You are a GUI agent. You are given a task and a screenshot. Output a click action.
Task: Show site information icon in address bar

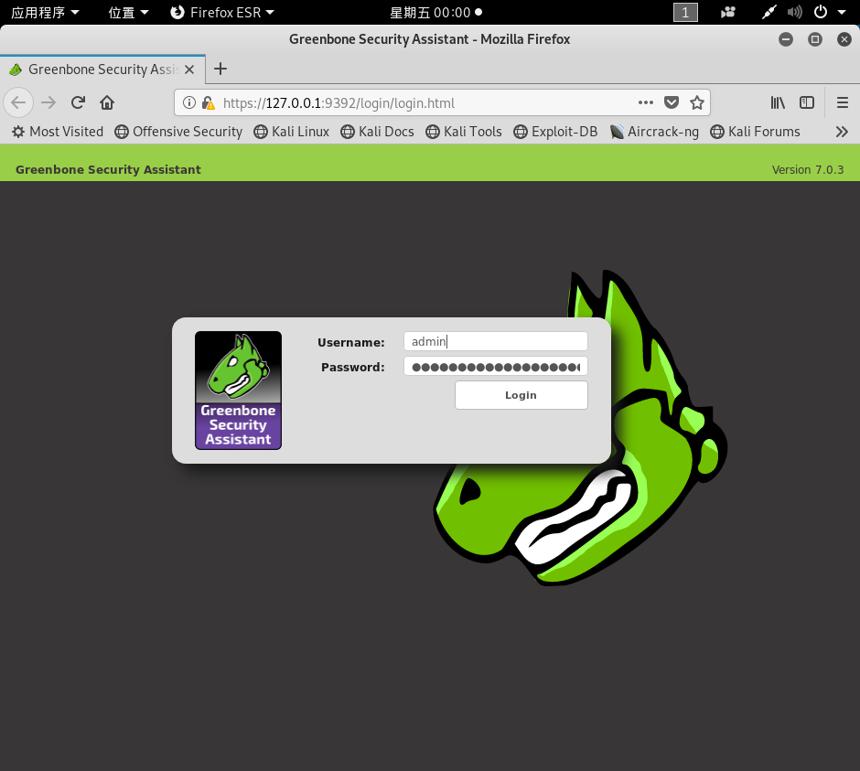(x=189, y=103)
